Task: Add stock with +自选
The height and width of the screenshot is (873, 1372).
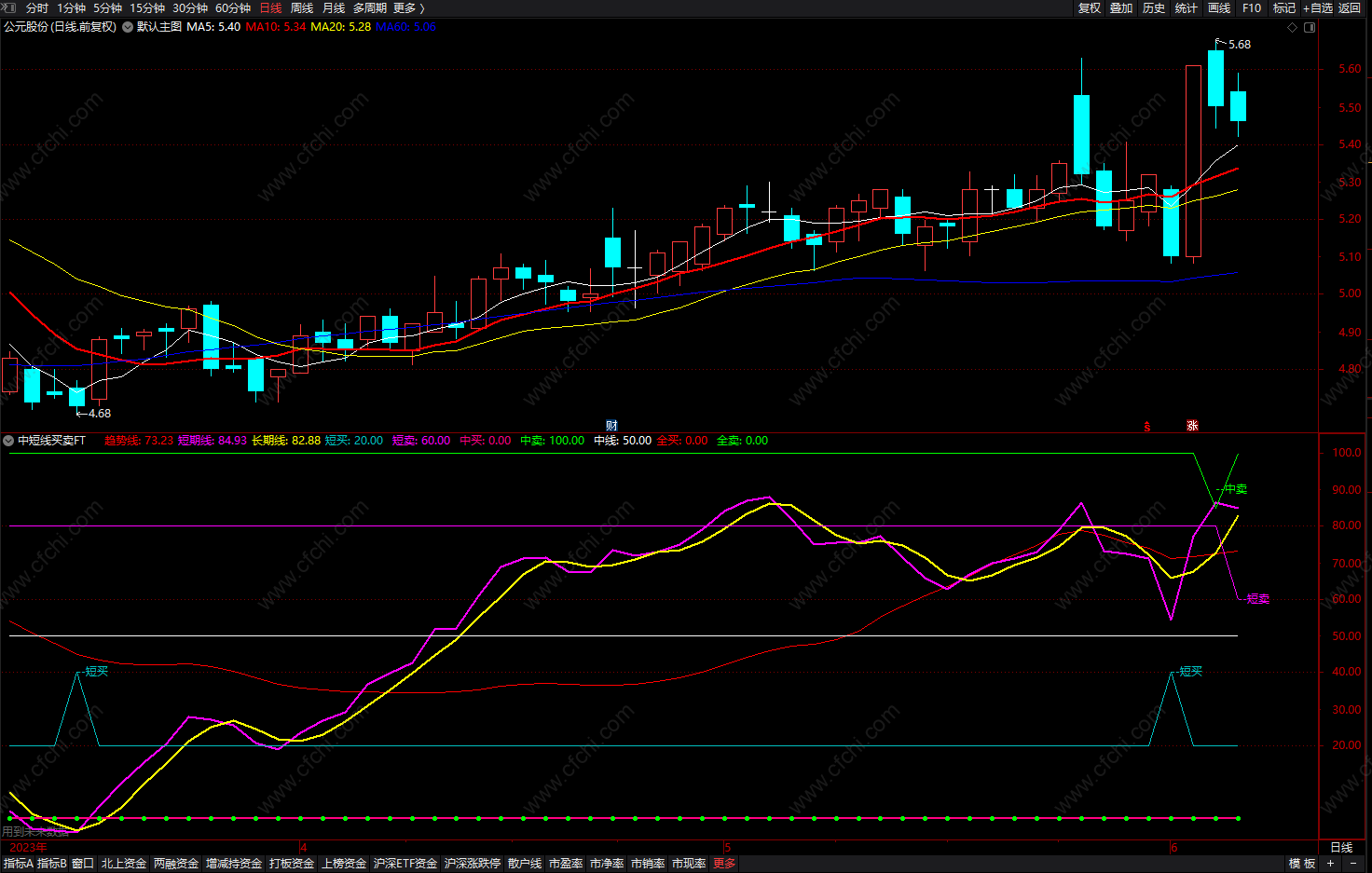Action: pos(1318,7)
